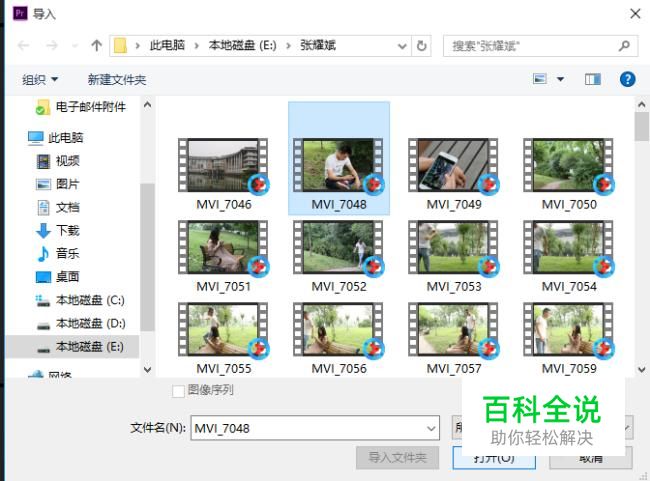Screen dimensions: 650x481
Task: Open 图片 in the navigation pane
Action: tap(58, 184)
